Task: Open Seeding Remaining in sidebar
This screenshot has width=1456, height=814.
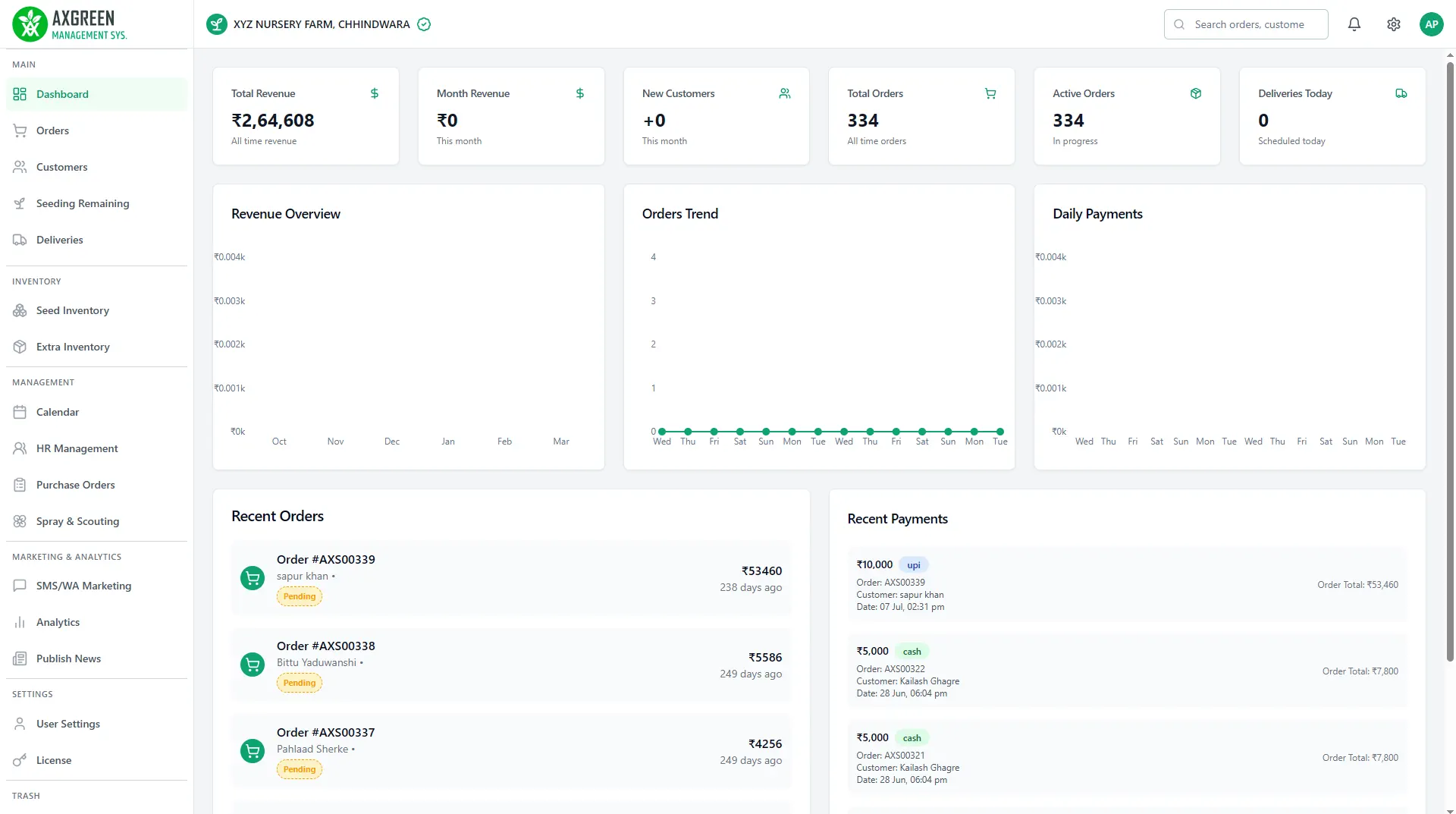Action: point(82,203)
